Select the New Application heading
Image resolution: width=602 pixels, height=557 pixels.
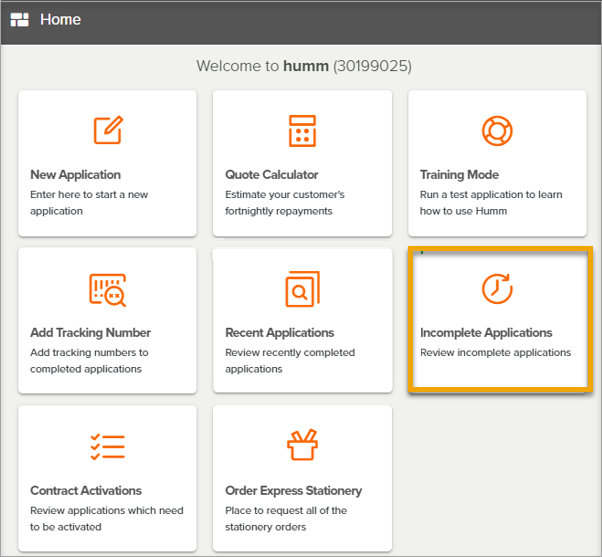point(75,175)
